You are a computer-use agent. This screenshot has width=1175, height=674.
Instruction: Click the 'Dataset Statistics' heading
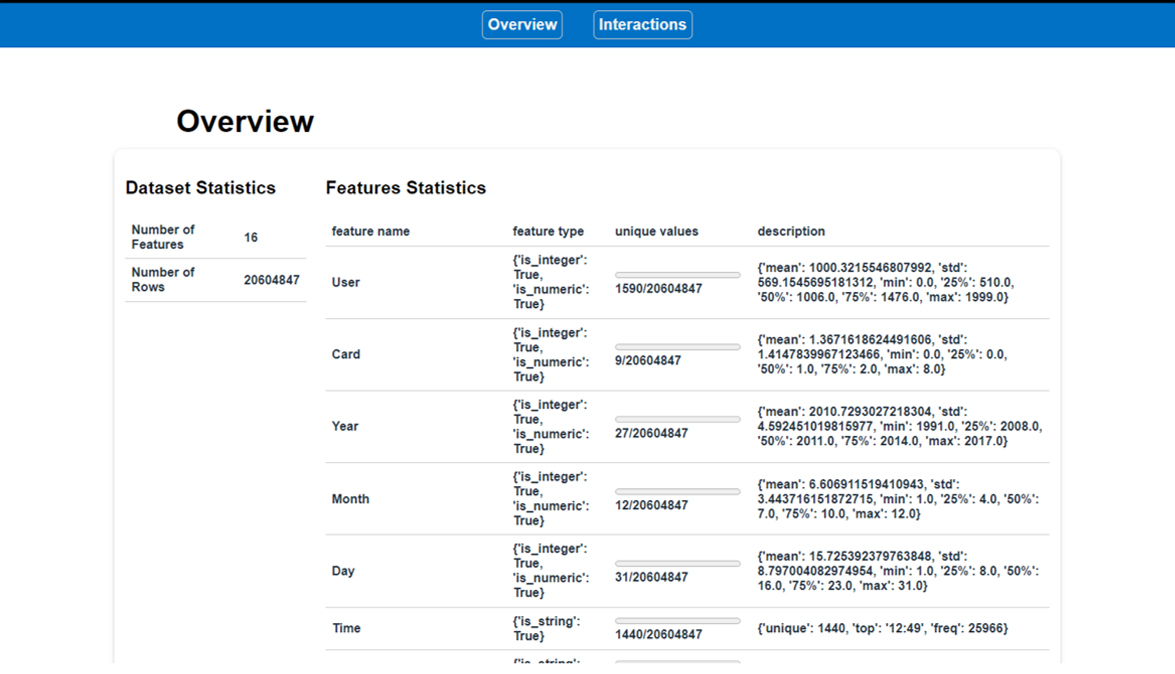[200, 188]
